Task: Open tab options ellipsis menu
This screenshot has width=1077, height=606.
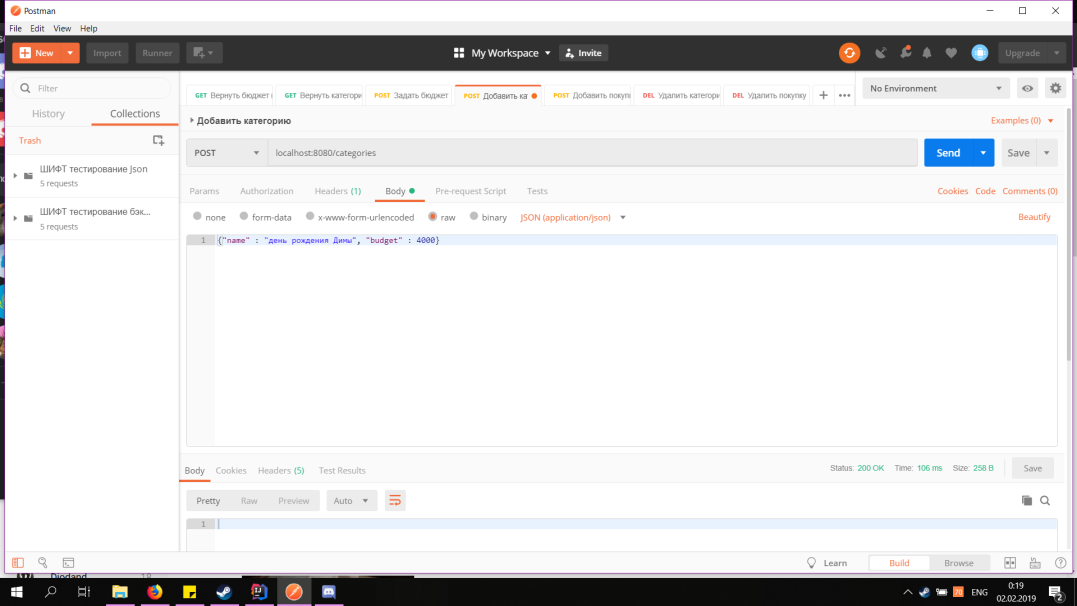Action: [844, 96]
